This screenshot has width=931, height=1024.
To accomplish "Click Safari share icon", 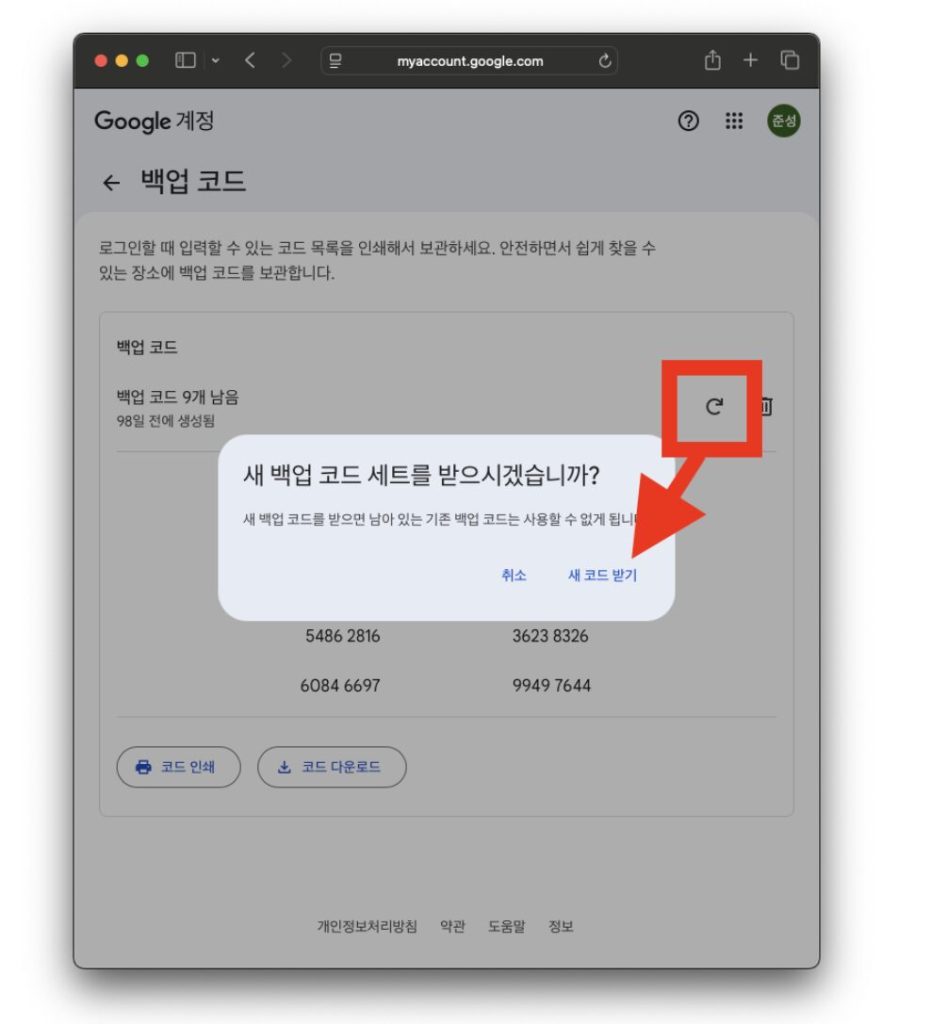I will [x=712, y=61].
